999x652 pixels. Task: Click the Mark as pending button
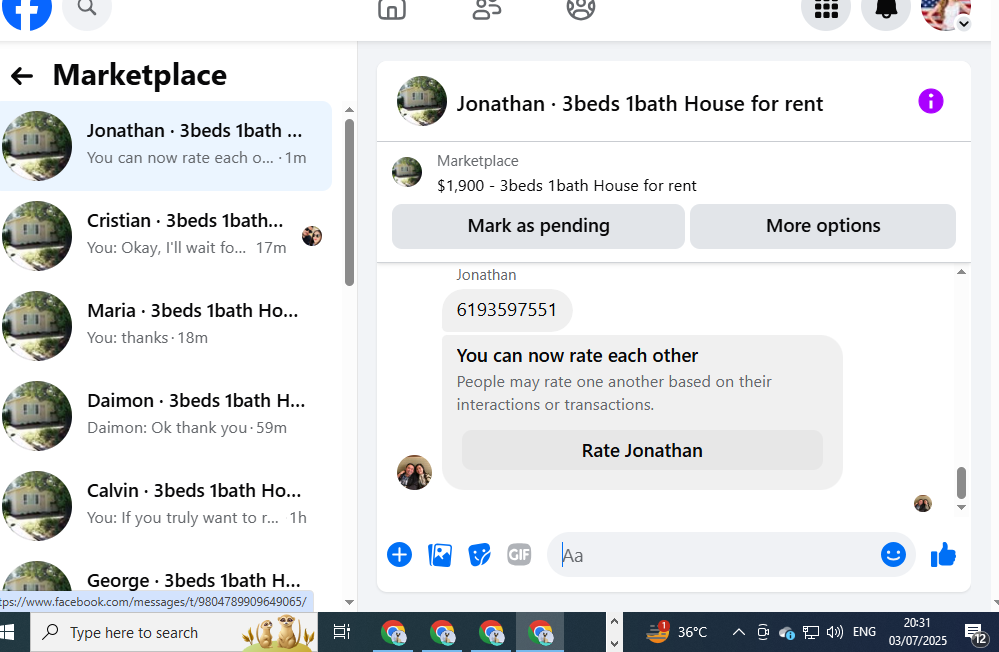click(538, 226)
